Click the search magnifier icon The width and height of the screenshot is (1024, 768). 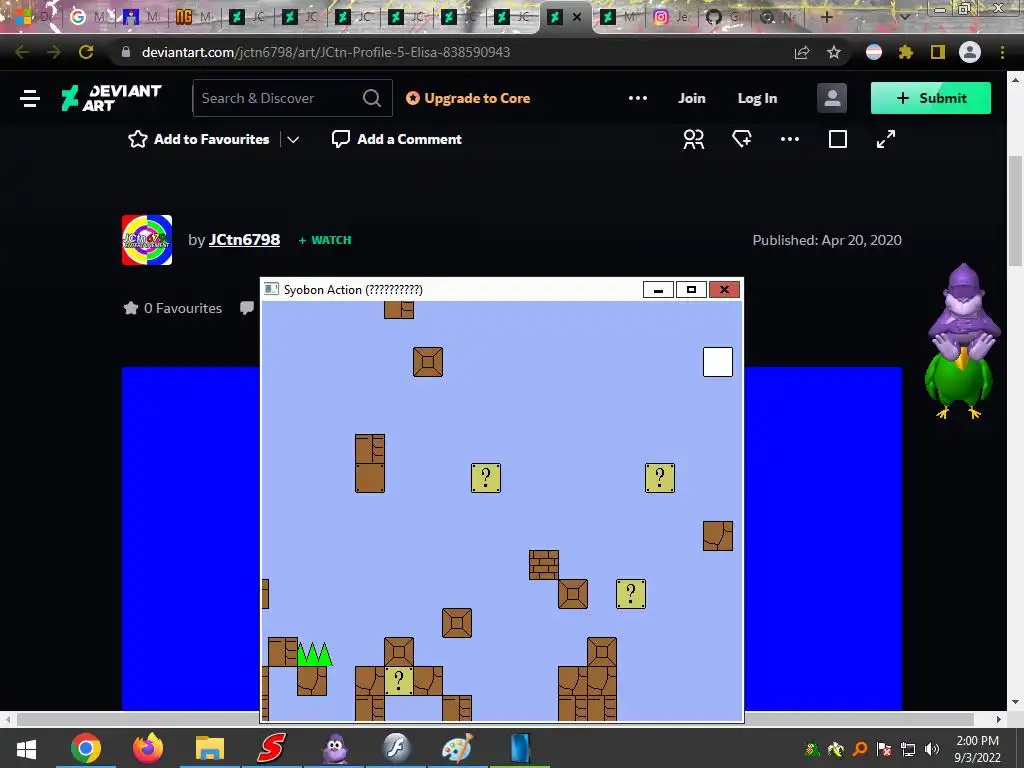click(x=372, y=98)
